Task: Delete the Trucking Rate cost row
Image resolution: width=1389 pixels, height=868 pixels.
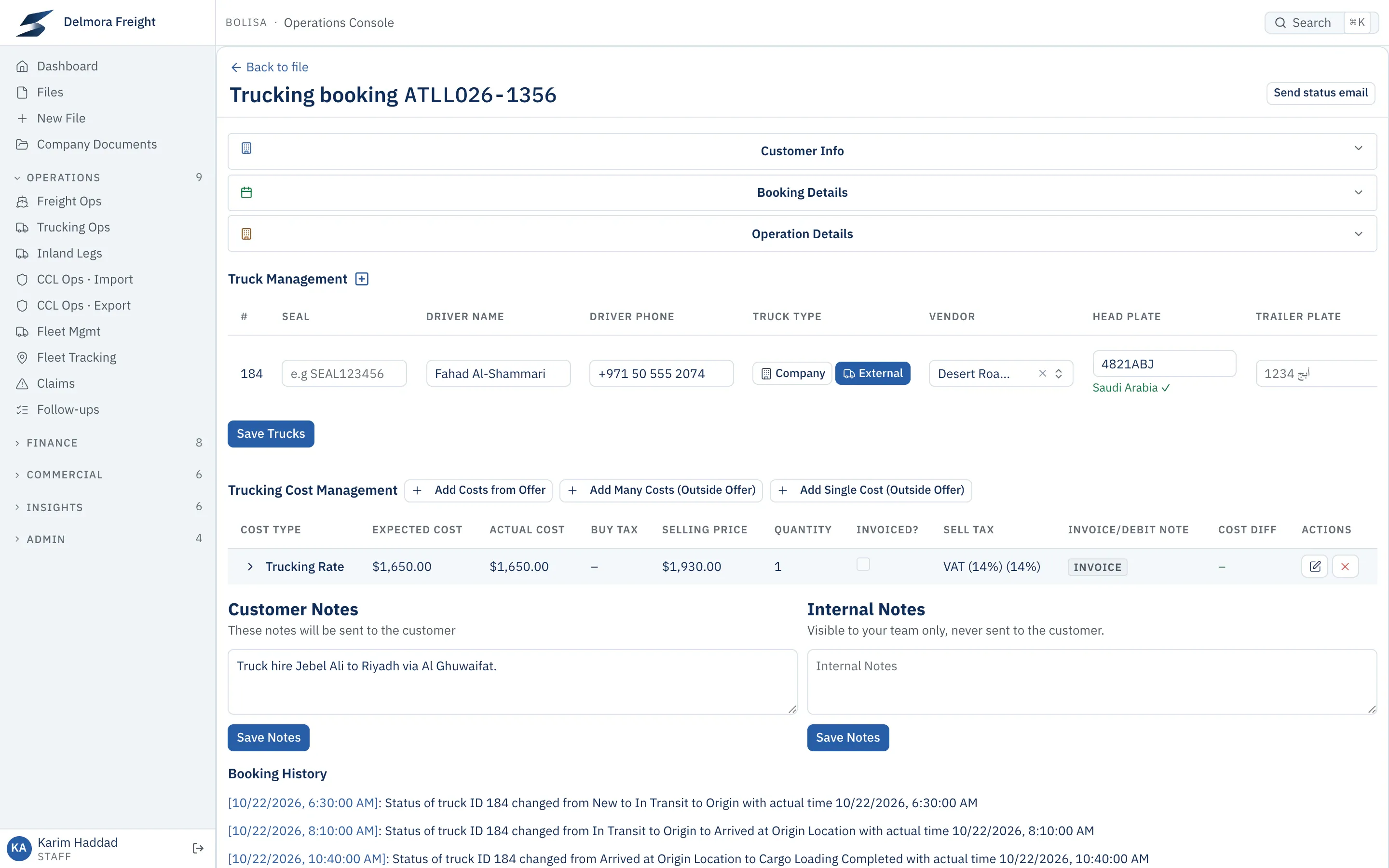Action: [x=1345, y=567]
